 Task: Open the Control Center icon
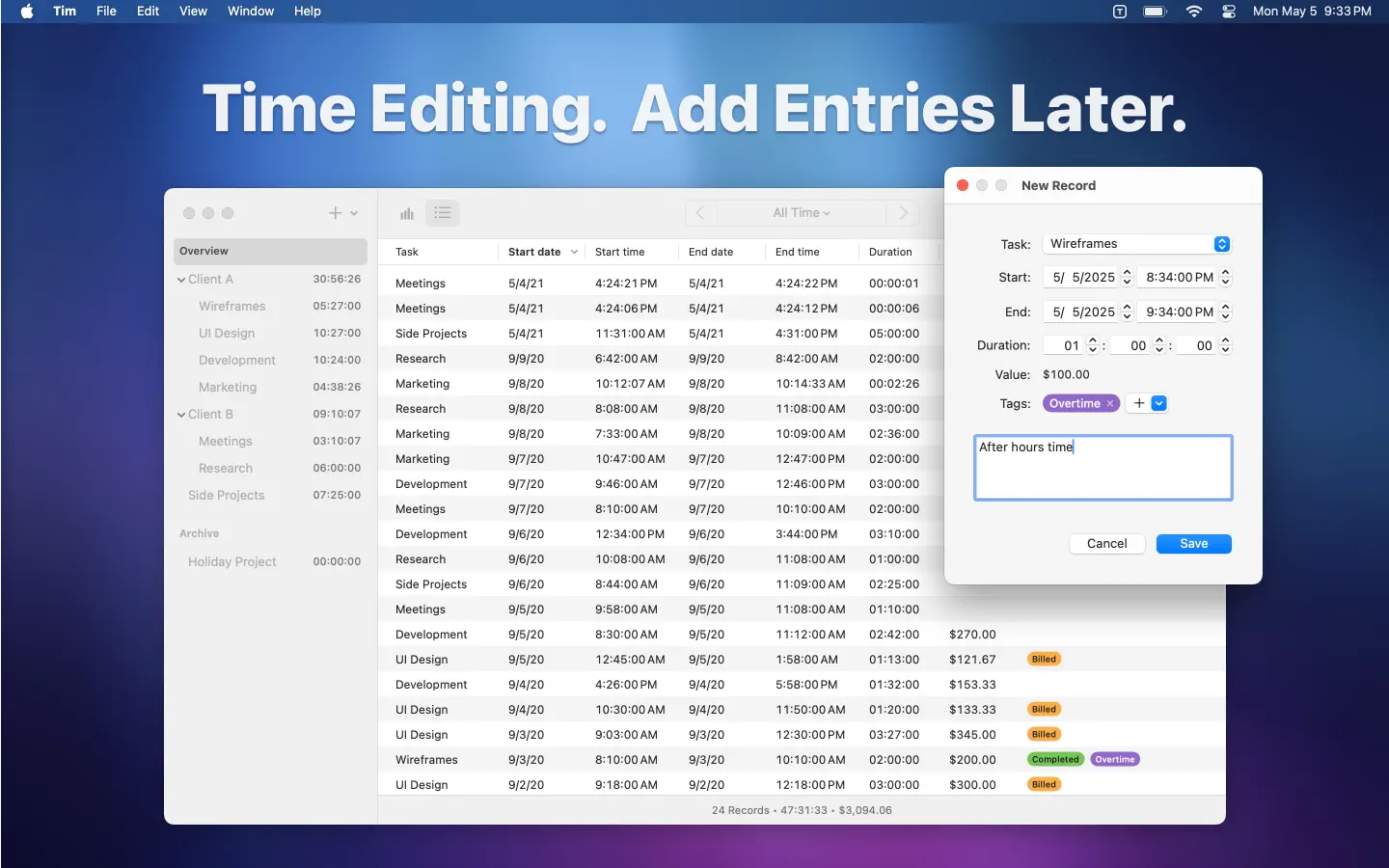click(x=1229, y=12)
